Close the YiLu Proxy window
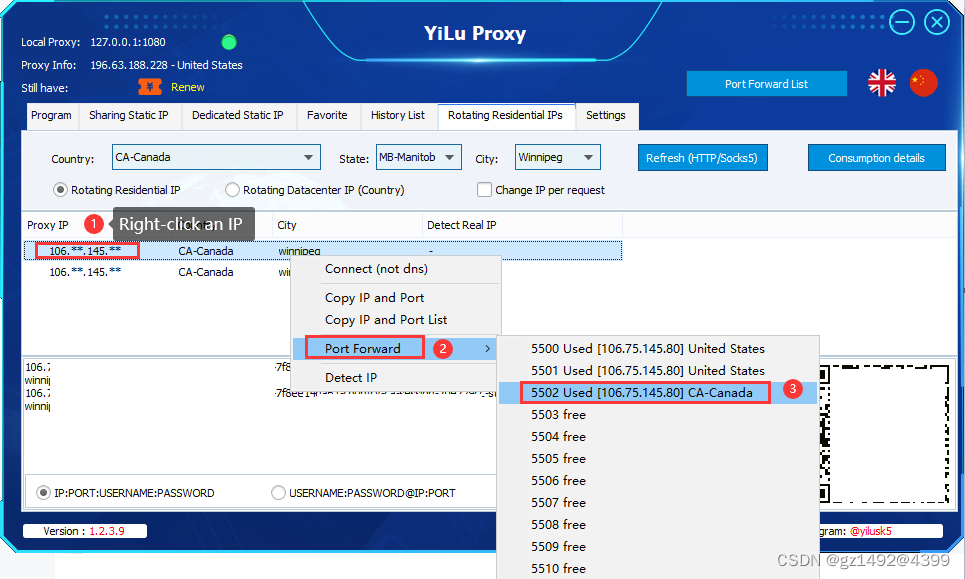The image size is (965, 579). 937,23
